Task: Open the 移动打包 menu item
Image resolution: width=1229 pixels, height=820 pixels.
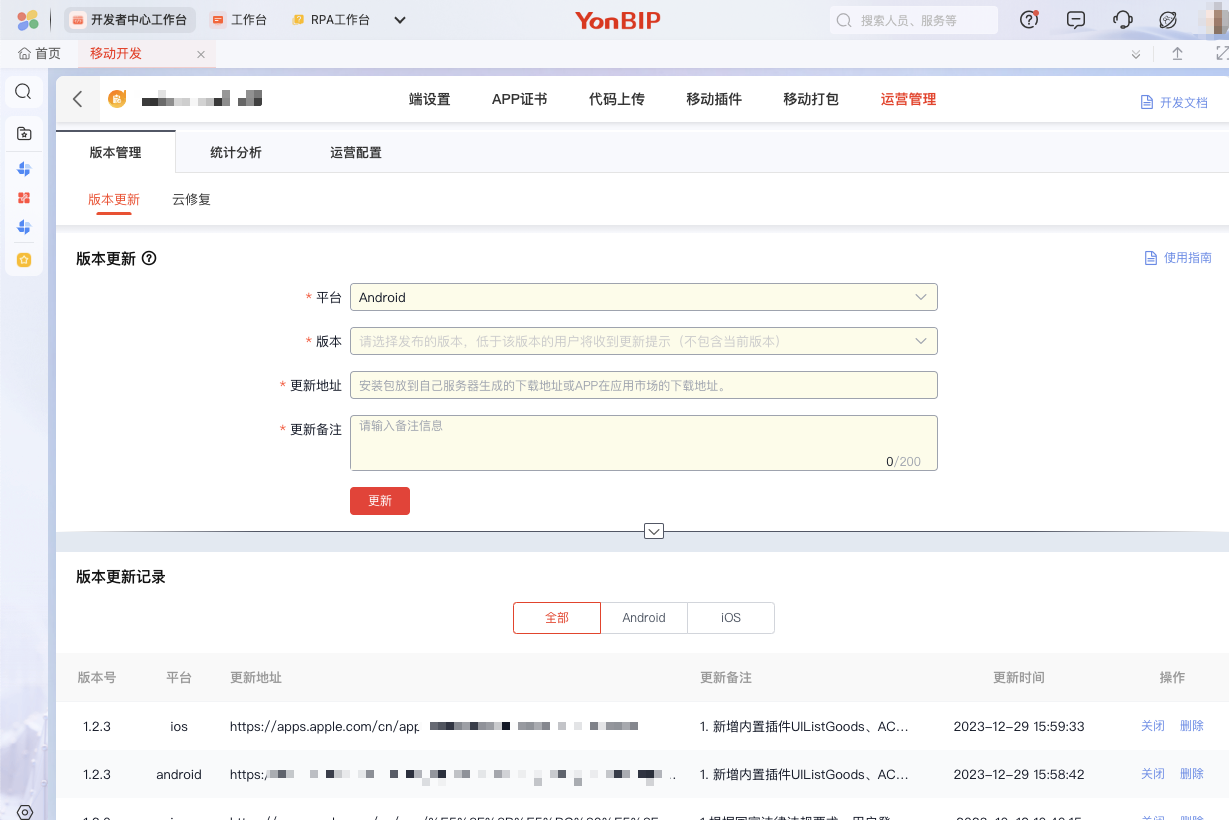Action: (x=811, y=99)
